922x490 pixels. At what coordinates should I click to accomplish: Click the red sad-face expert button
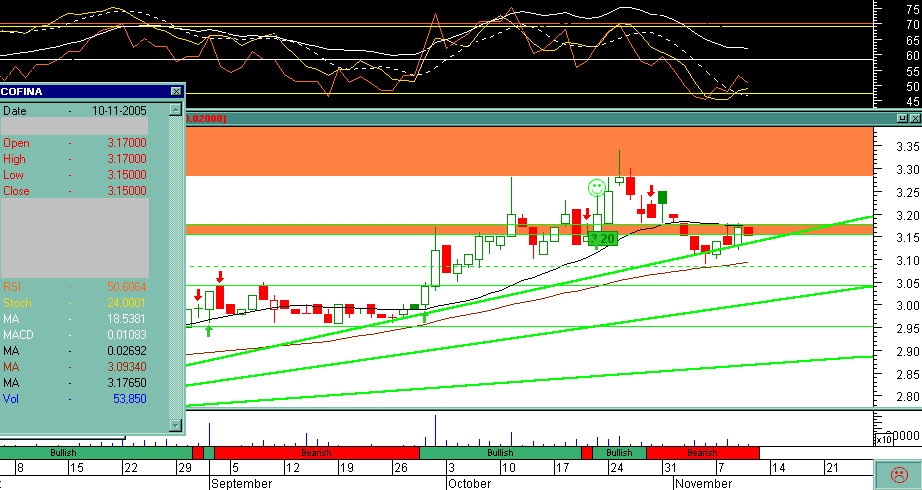pos(898,474)
